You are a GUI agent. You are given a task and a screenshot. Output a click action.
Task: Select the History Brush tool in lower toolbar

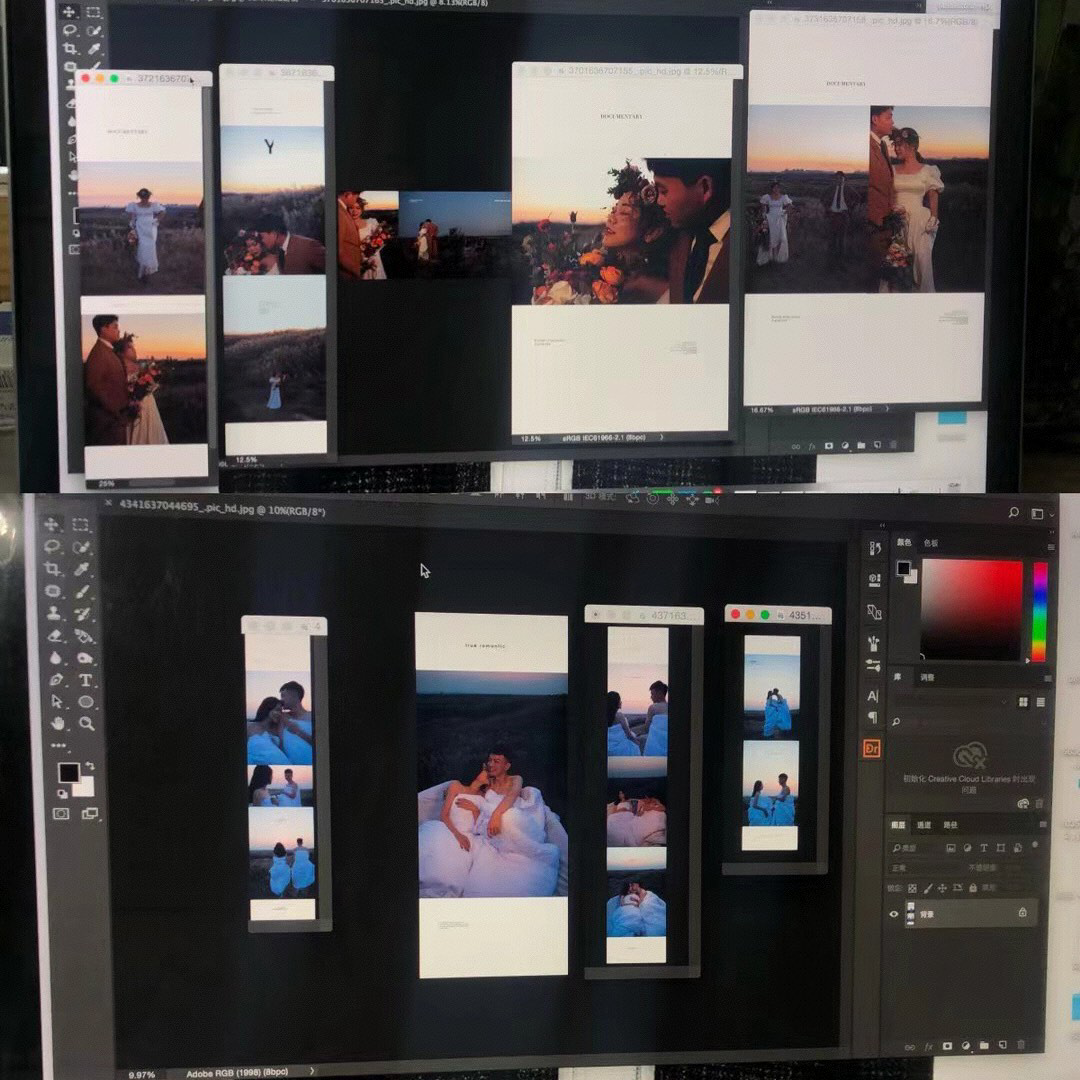[83, 614]
